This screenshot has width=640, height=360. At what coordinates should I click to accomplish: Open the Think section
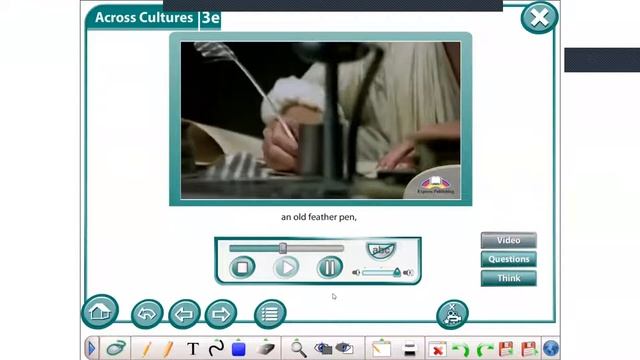(509, 278)
